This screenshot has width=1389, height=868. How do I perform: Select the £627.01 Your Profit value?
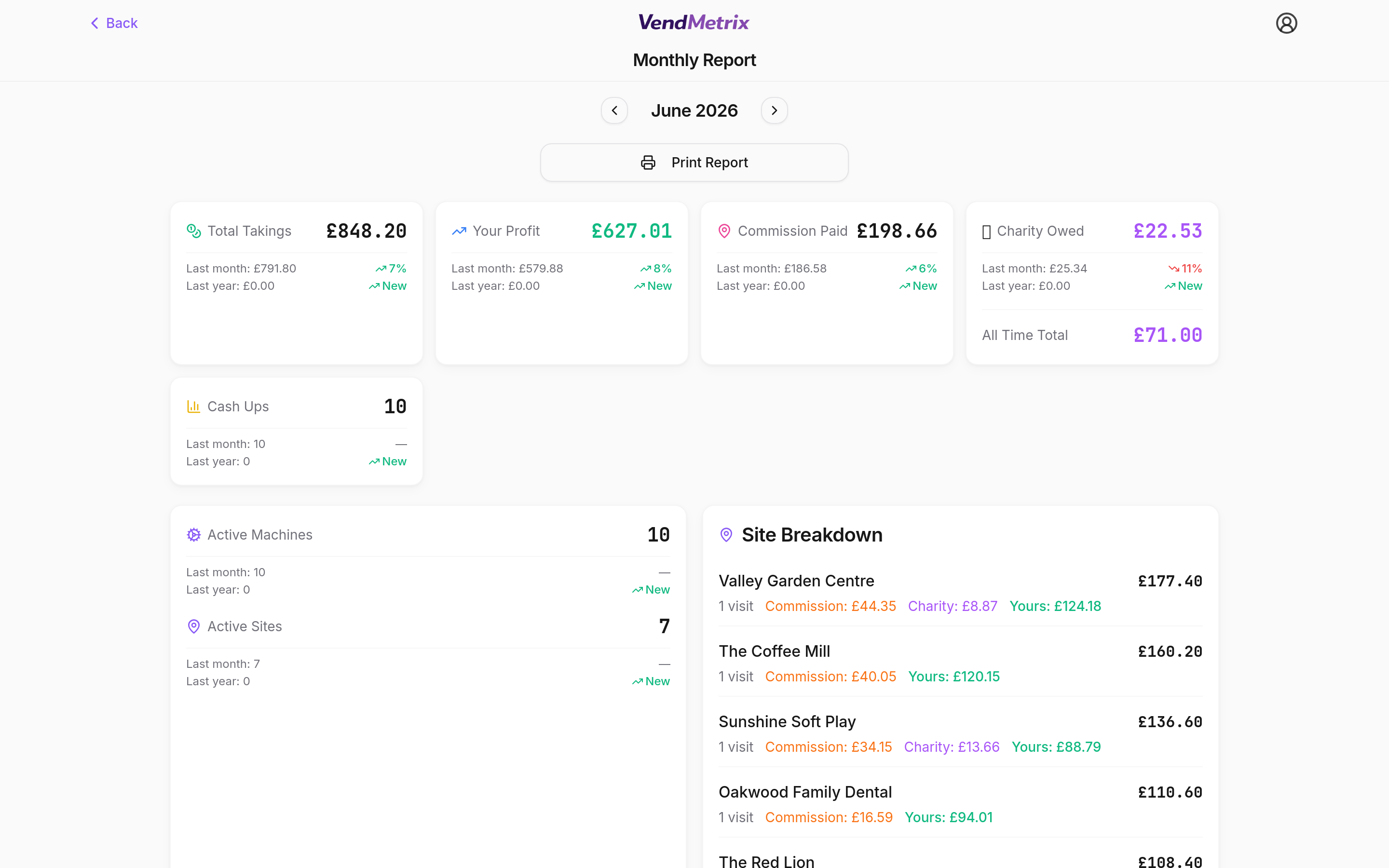click(631, 231)
